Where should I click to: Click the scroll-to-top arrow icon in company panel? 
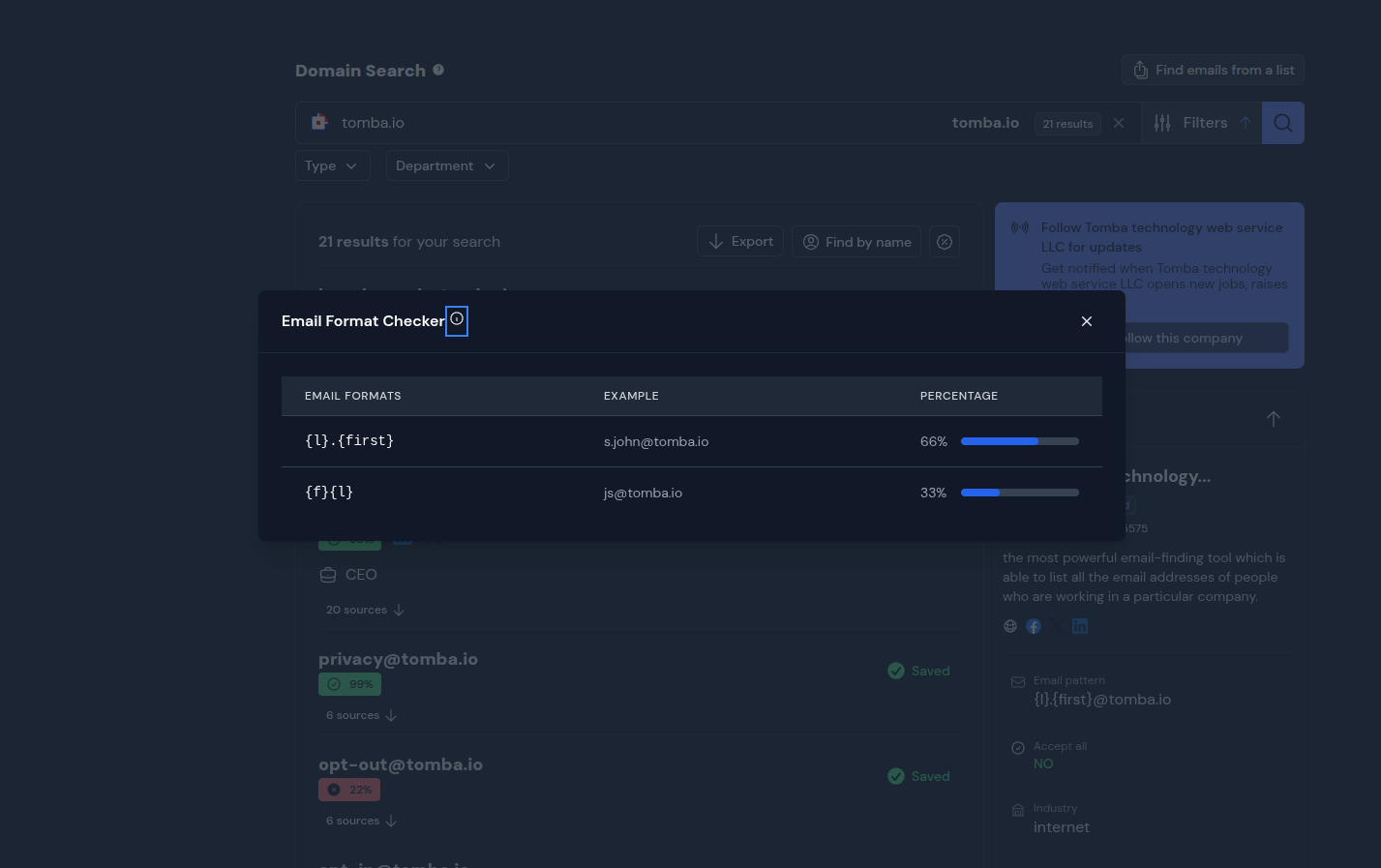pos(1274,419)
